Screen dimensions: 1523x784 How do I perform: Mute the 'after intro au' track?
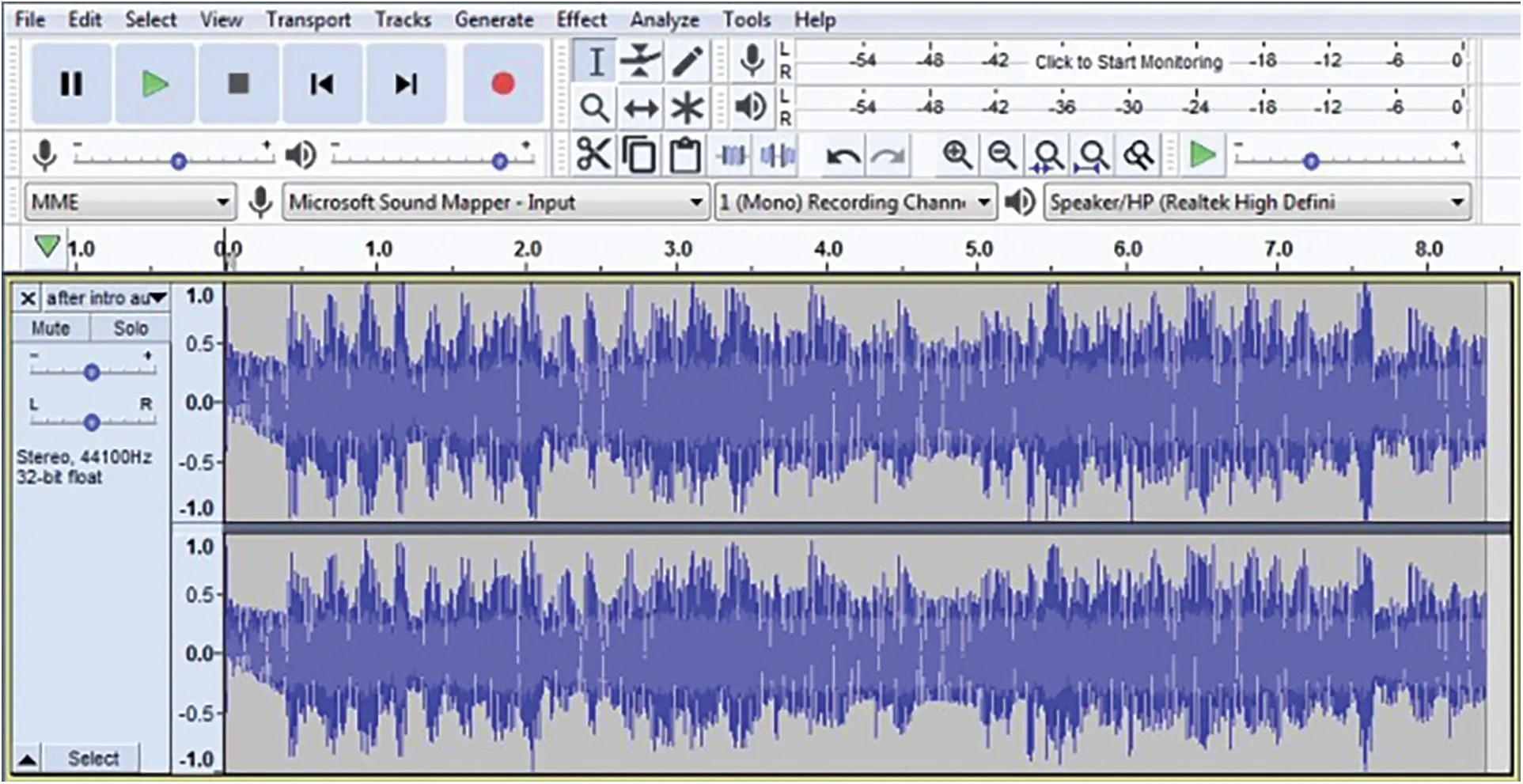51,328
